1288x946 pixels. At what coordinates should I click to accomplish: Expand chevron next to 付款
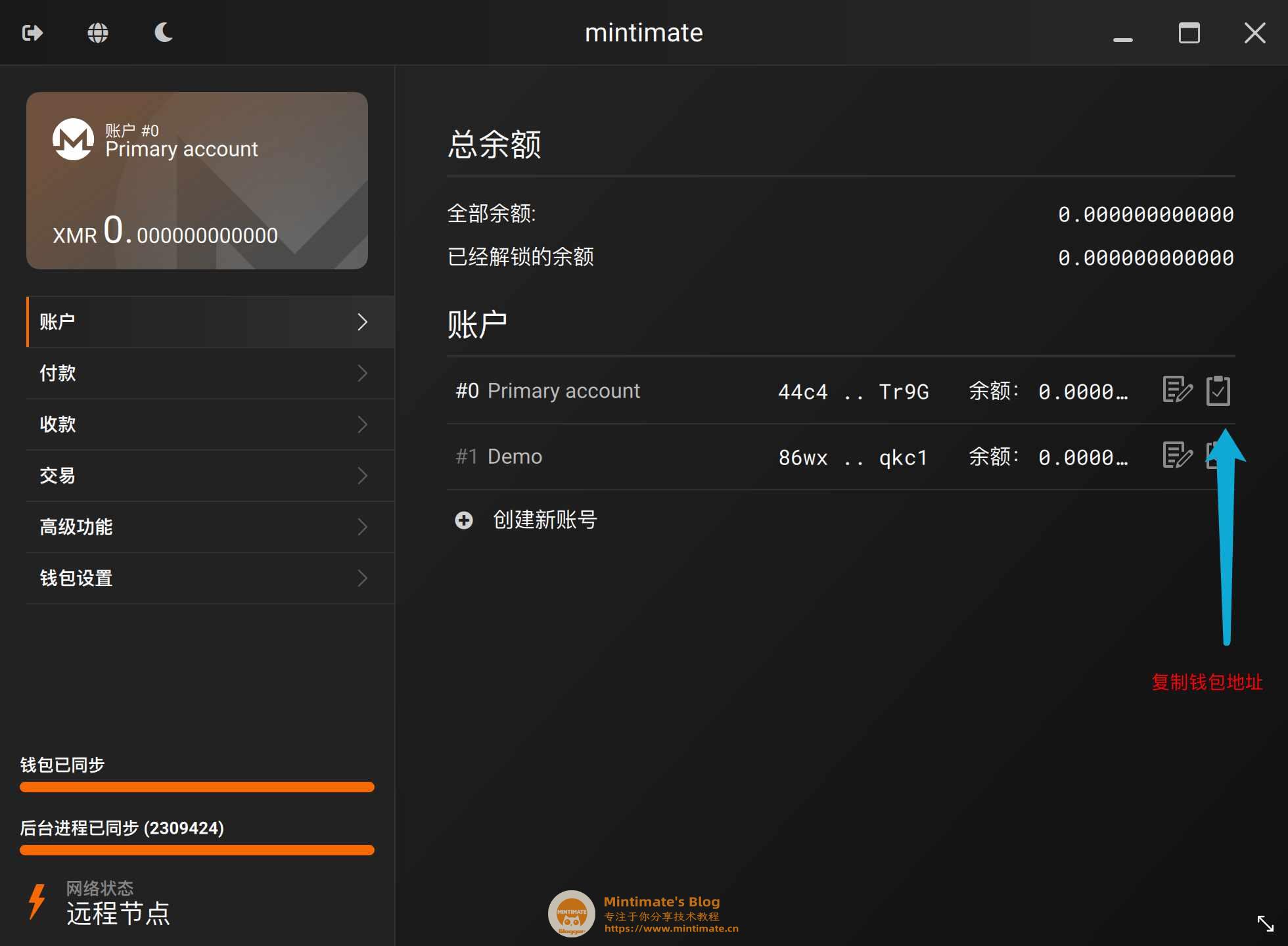362,373
